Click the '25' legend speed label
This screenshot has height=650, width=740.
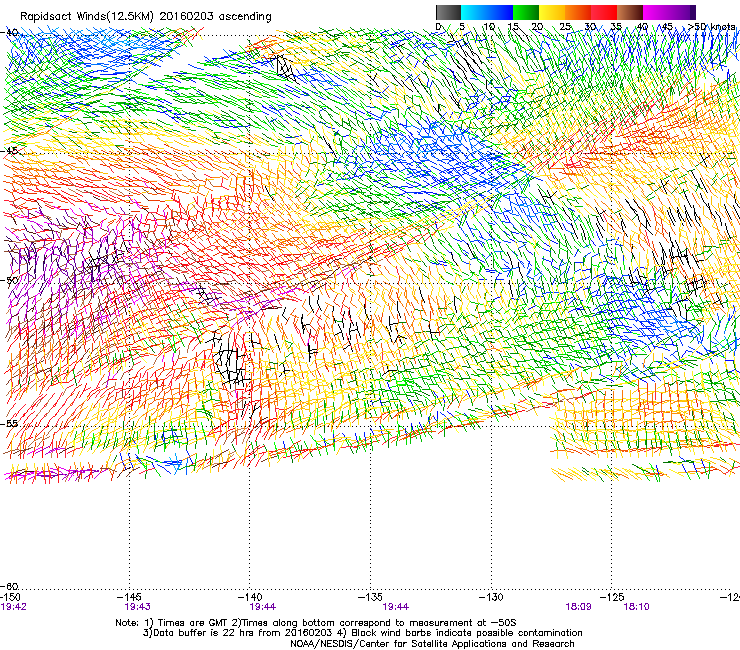tap(565, 26)
